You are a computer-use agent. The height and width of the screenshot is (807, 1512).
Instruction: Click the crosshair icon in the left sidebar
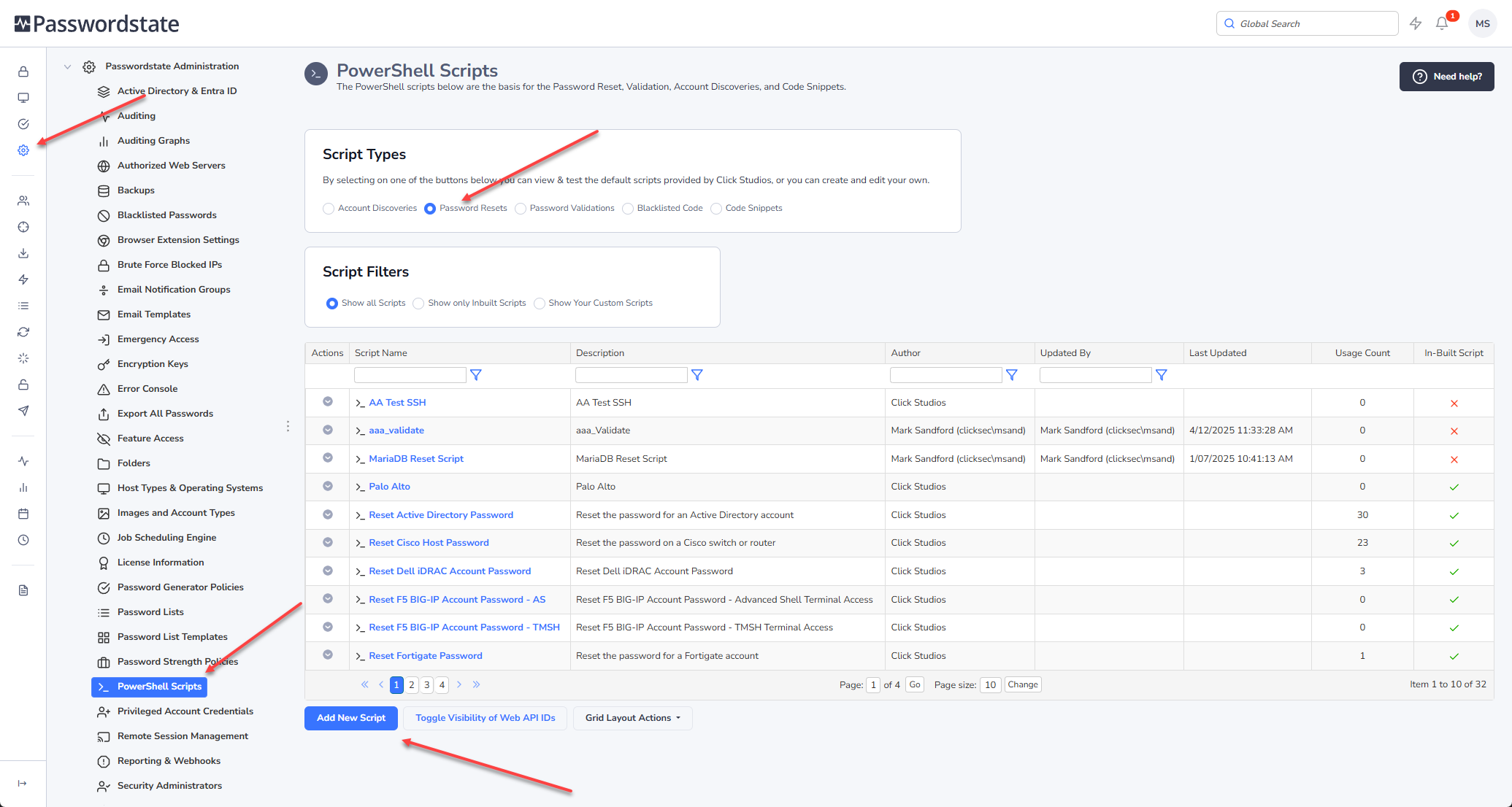tap(23, 227)
